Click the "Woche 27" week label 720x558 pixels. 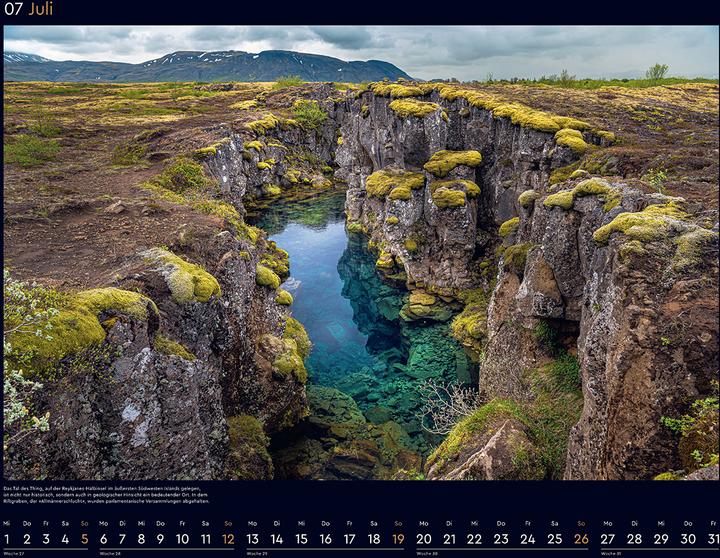[x=12, y=553]
